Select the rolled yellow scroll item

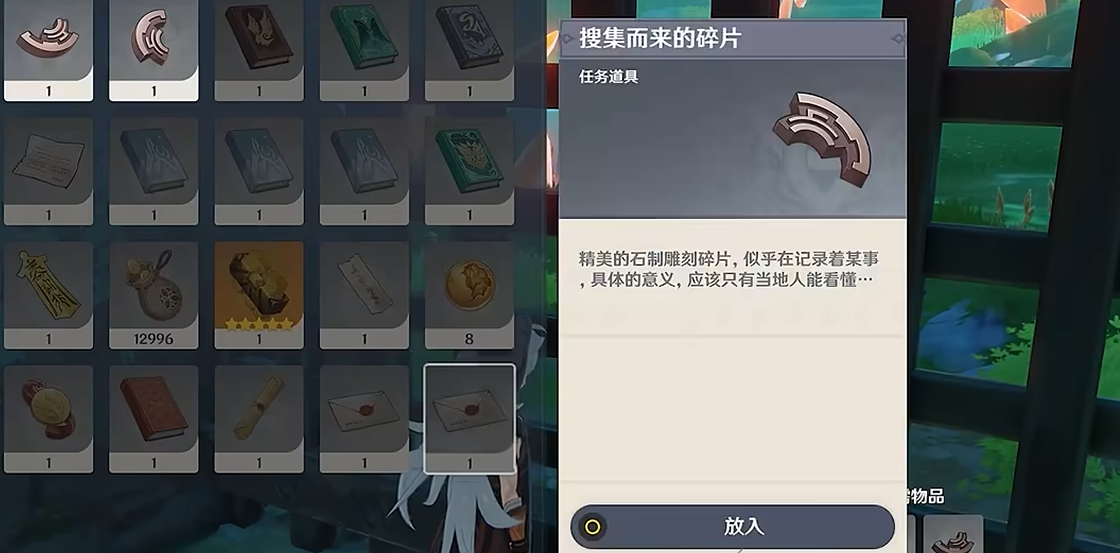259,419
